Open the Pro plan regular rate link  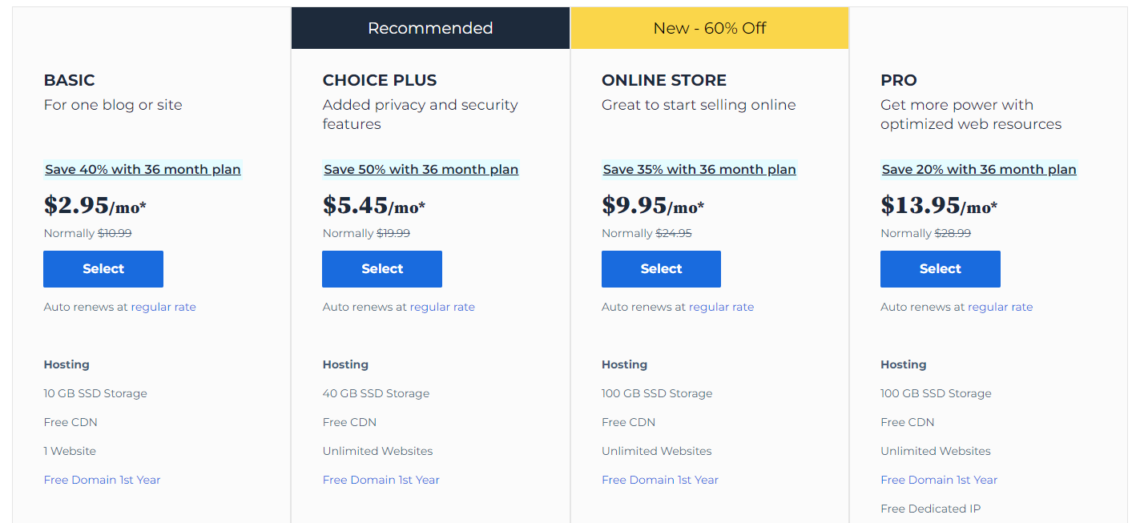[x=1000, y=307]
